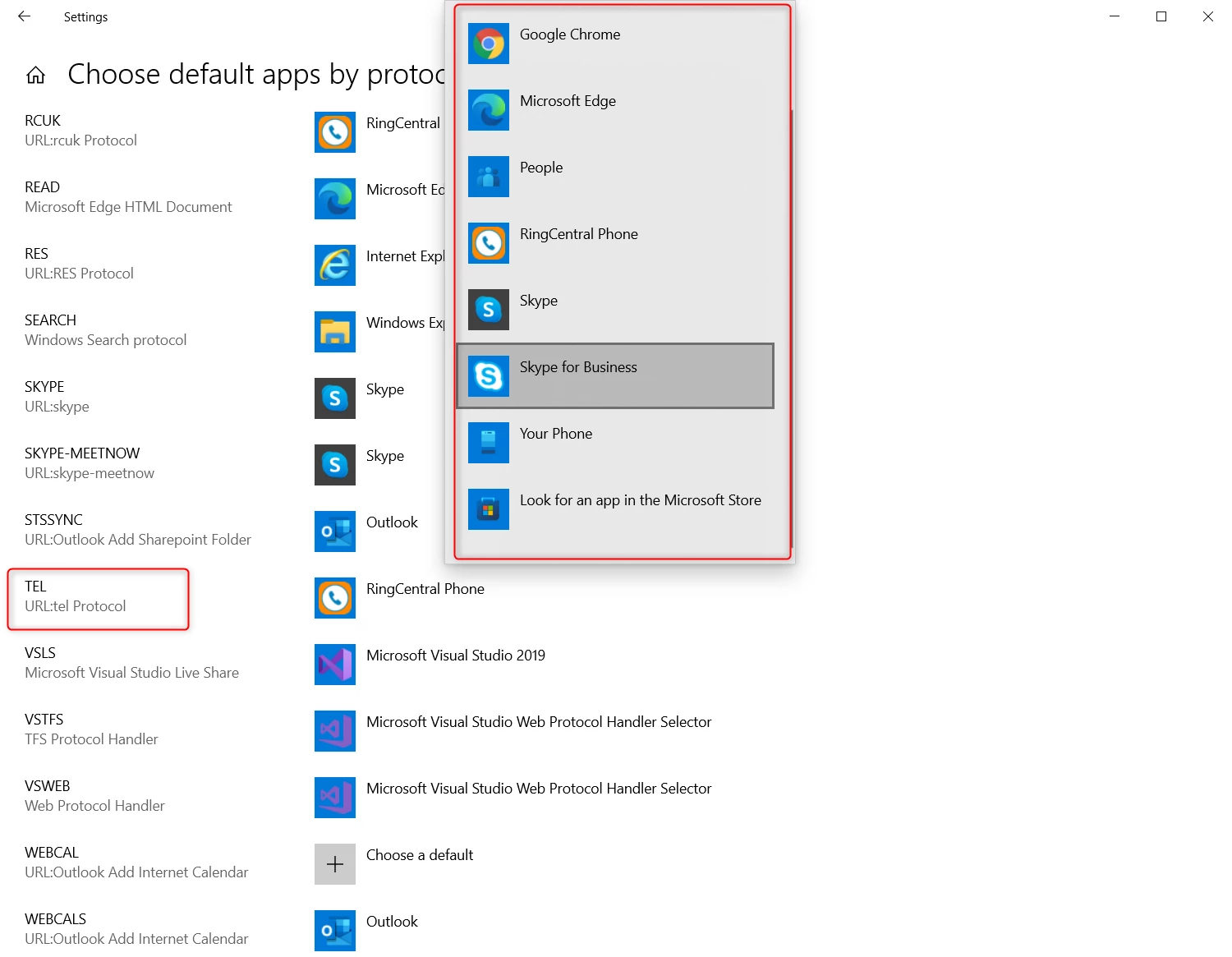Click the back arrow in Settings
The height and width of the screenshot is (957, 1232).
pos(24,16)
